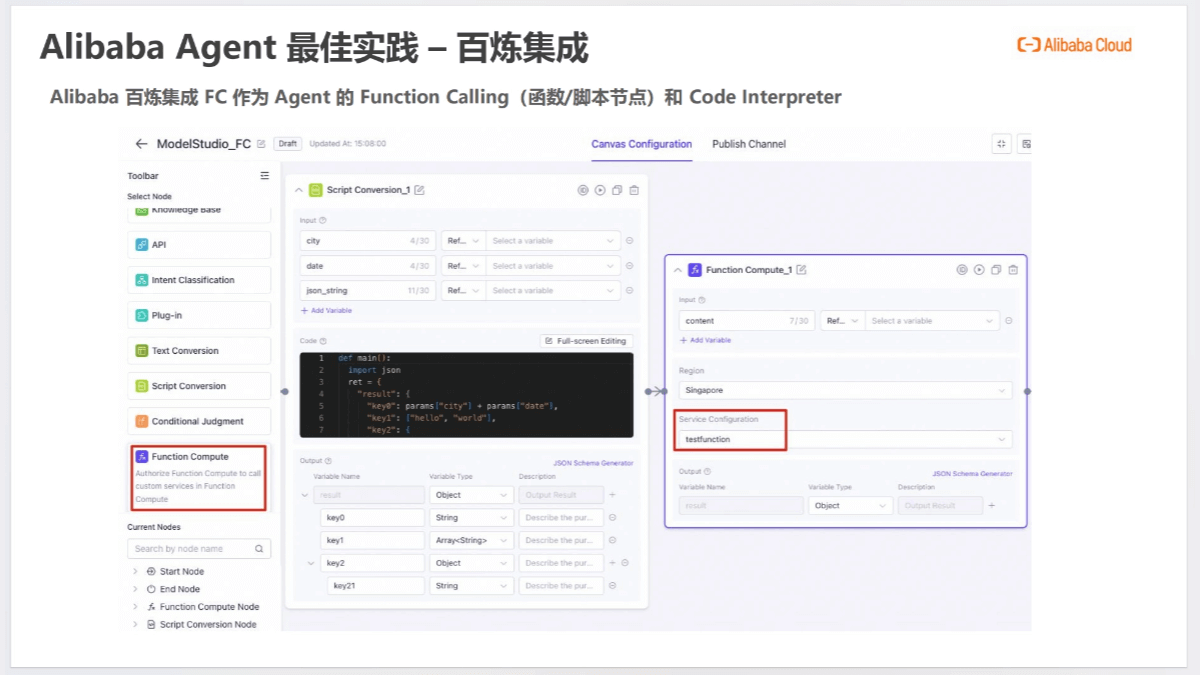Viewport: 1200px width, 675px height.
Task: Run the Function Compute_1 node
Action: pyautogui.click(x=979, y=270)
